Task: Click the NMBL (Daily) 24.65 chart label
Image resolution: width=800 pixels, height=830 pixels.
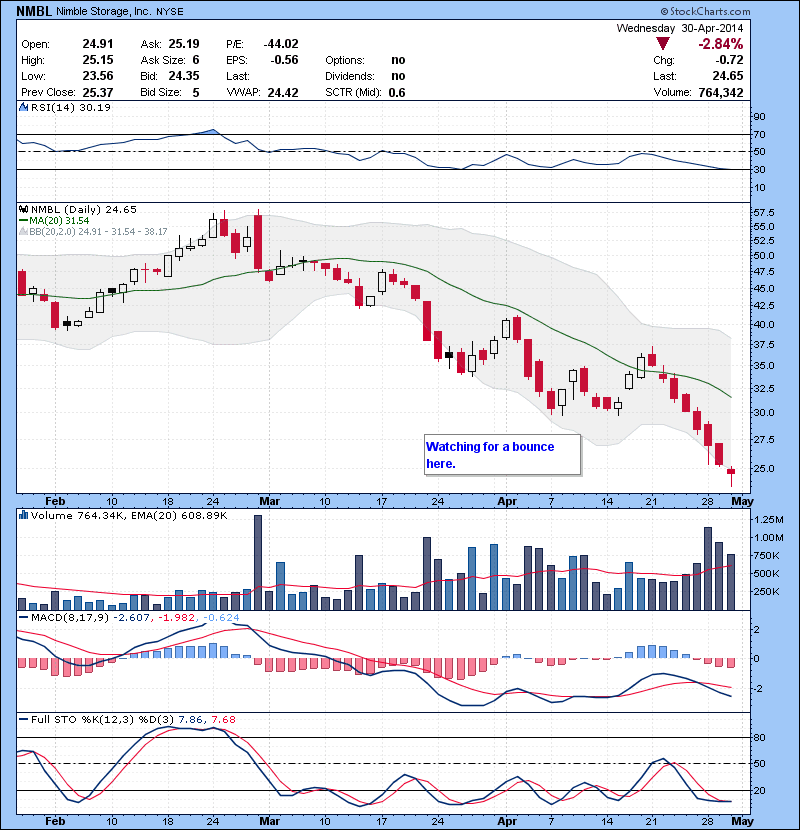Action: pyautogui.click(x=84, y=210)
